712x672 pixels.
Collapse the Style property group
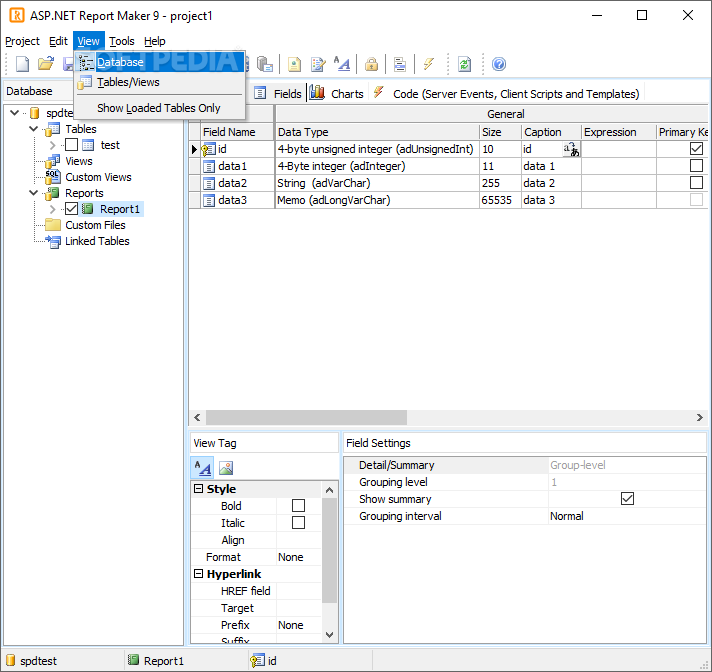tap(198, 489)
